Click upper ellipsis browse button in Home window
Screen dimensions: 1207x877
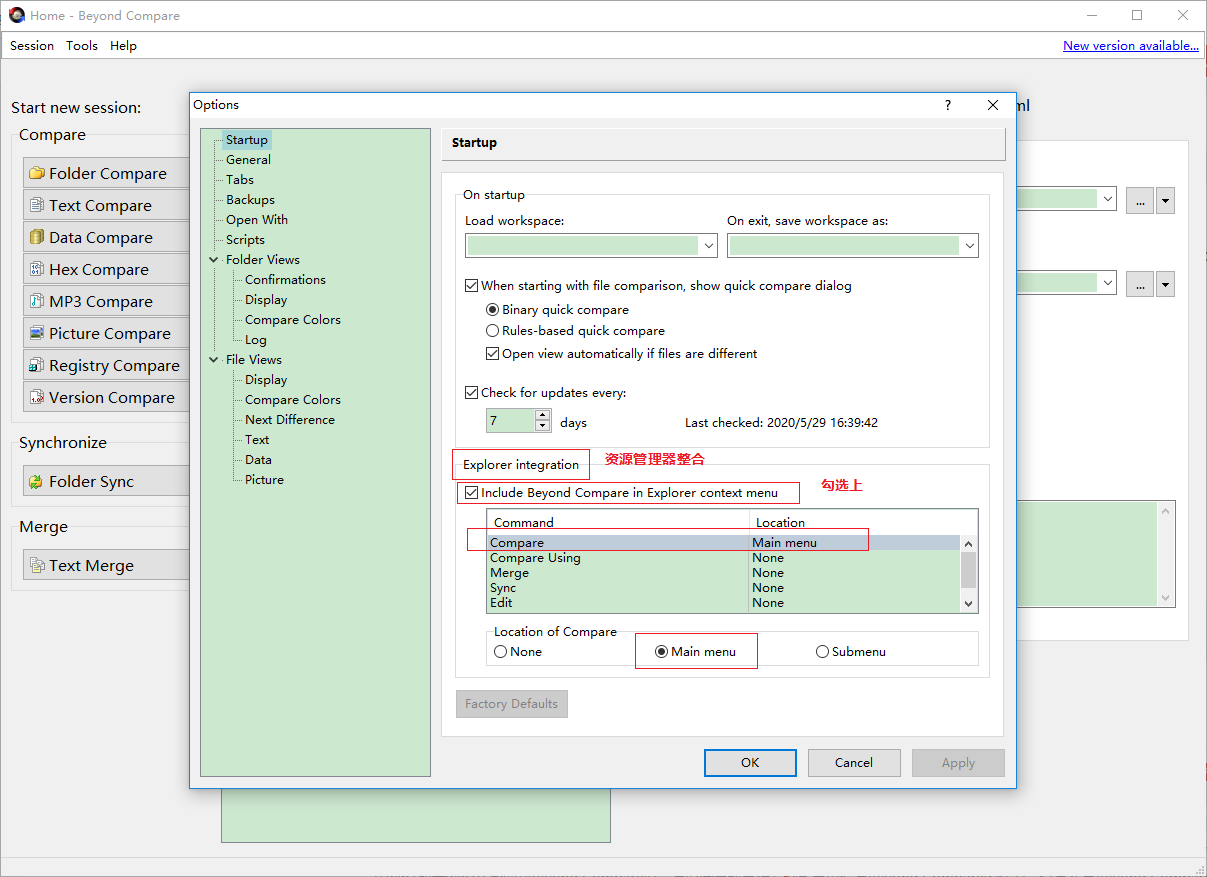1139,200
